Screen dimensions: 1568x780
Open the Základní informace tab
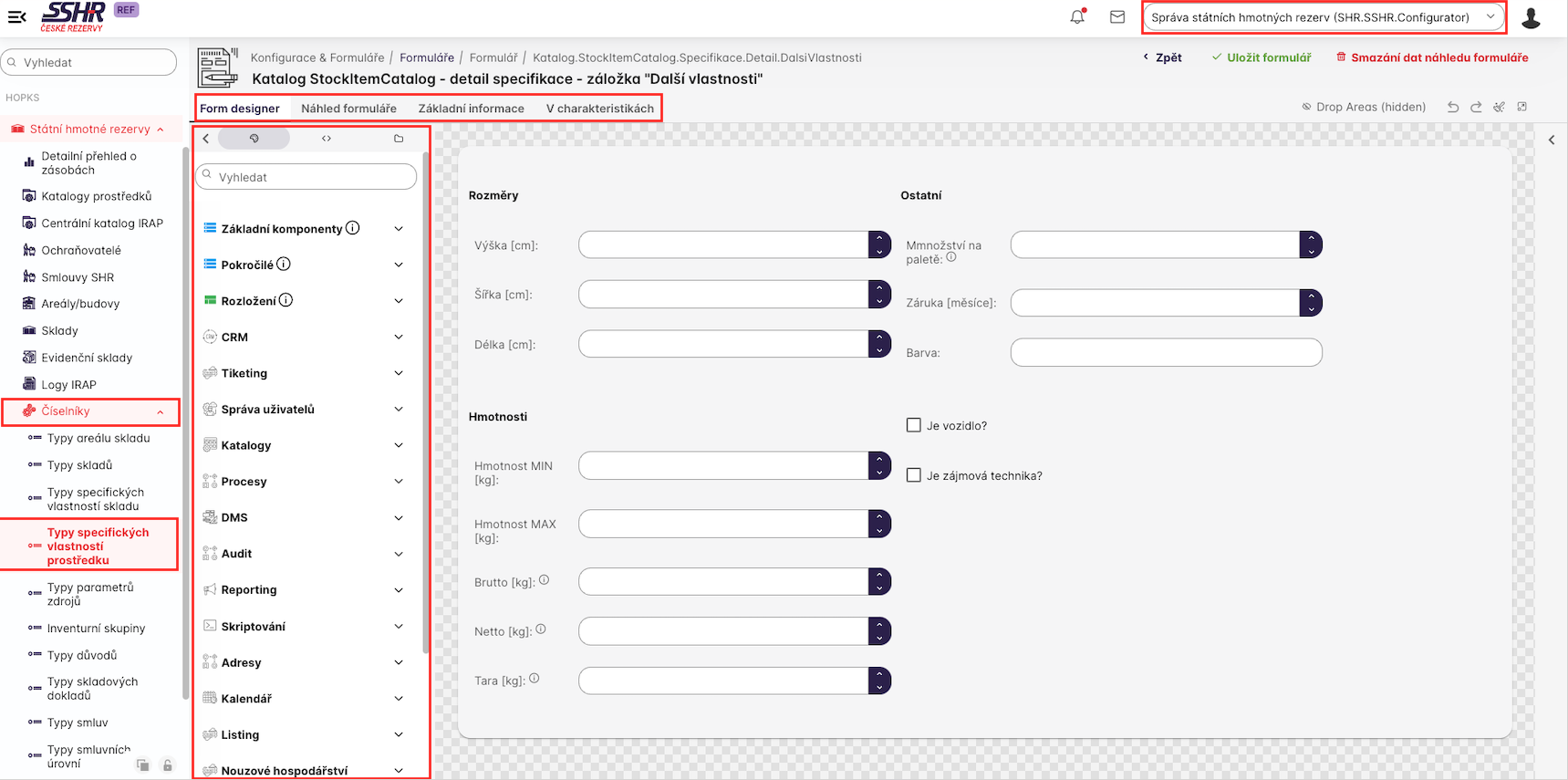(x=471, y=109)
